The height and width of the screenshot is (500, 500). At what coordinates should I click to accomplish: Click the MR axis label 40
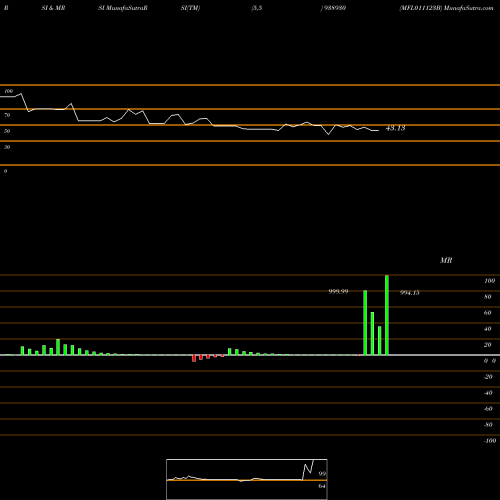pos(488,329)
